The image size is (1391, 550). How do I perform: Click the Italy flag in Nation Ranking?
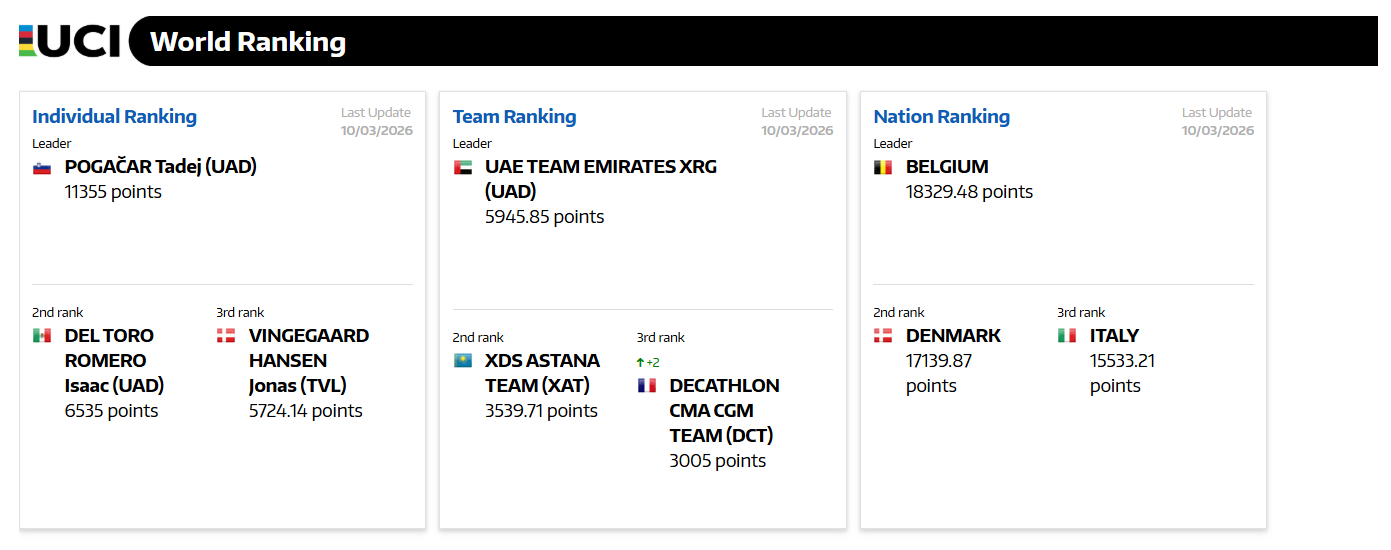pyautogui.click(x=1067, y=336)
